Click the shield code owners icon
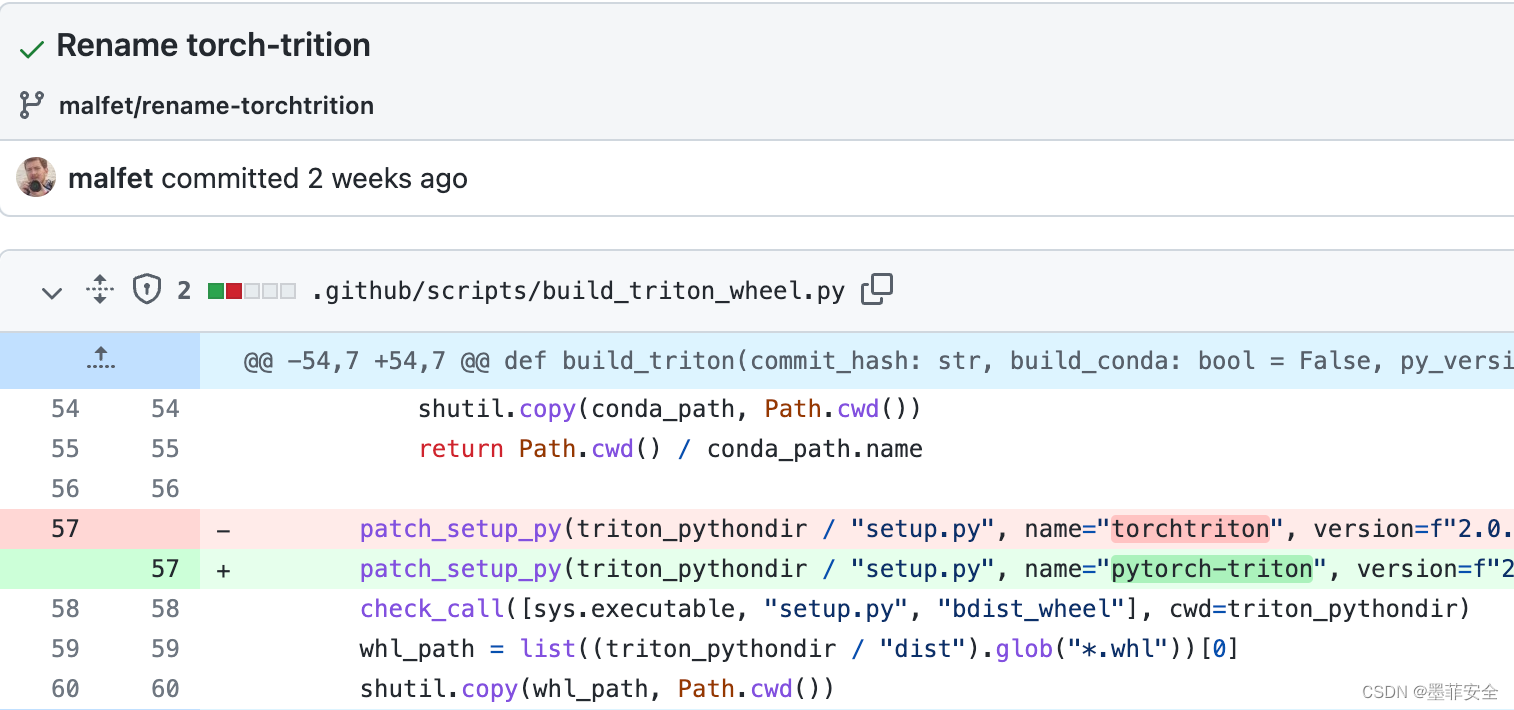1514x710 pixels. [147, 291]
